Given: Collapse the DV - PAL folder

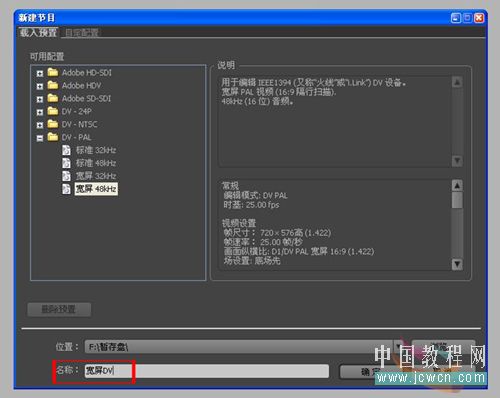Looking at the screenshot, I should [x=40, y=138].
